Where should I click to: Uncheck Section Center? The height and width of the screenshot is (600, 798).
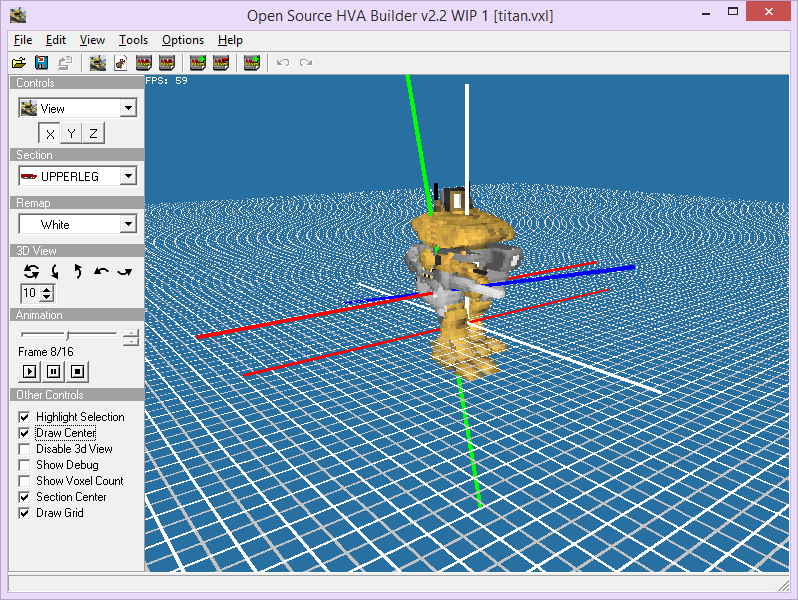[x=24, y=497]
